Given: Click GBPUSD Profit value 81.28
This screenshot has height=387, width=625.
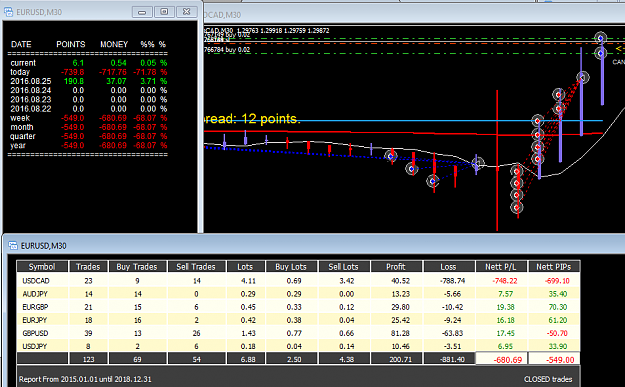Looking at the screenshot, I should pyautogui.click(x=400, y=333).
